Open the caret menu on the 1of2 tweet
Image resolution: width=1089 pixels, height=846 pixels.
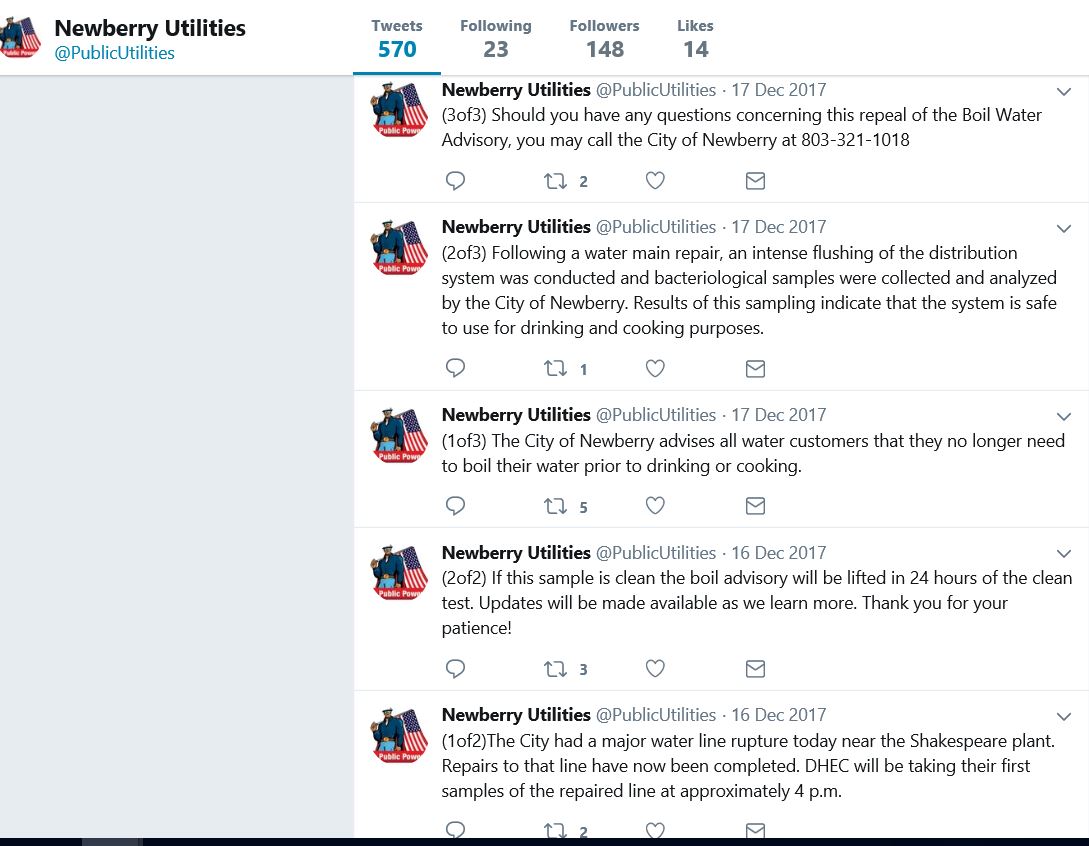(1064, 716)
